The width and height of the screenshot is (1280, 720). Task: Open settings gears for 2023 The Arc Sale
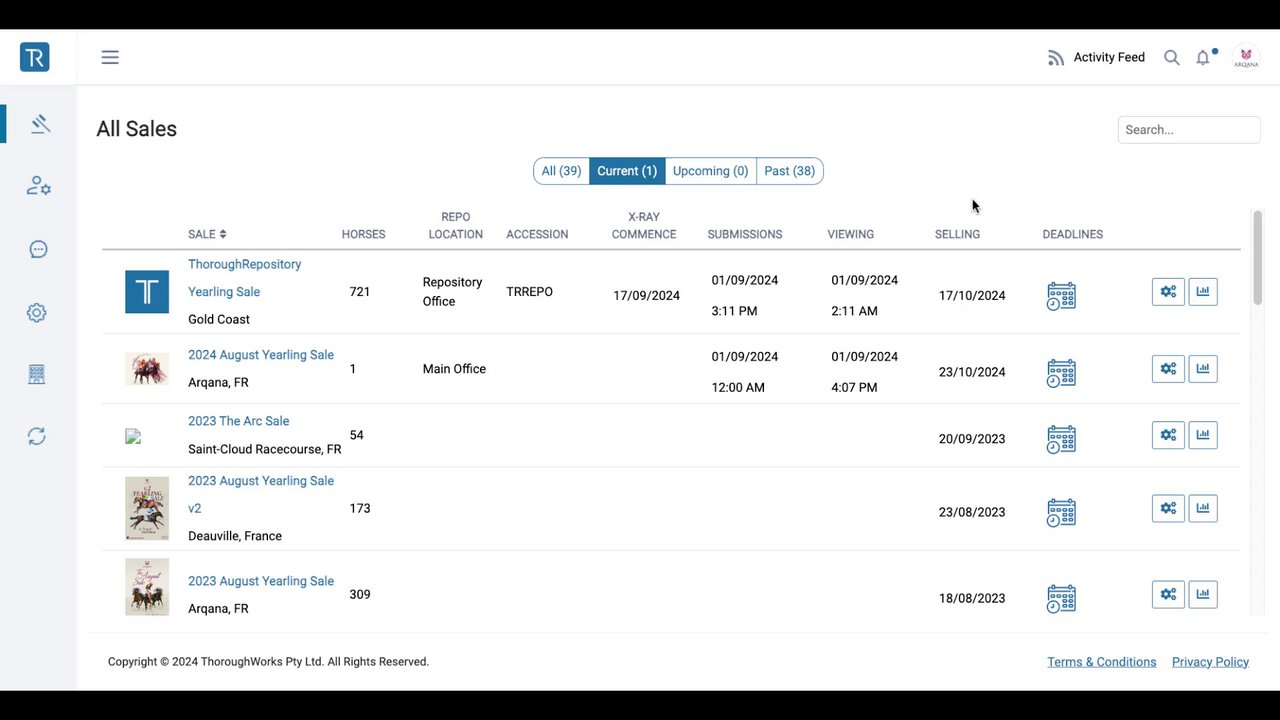[x=1168, y=435]
